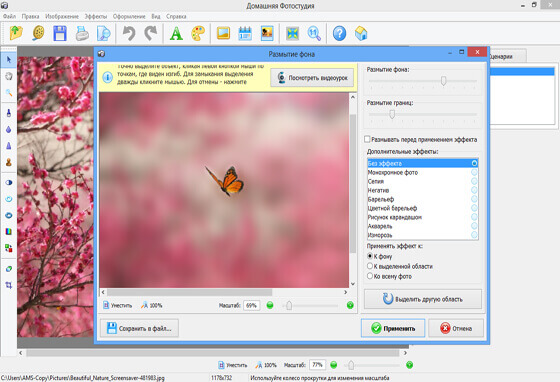Redo the last action
This screenshot has width=560, height=382.
[x=151, y=33]
